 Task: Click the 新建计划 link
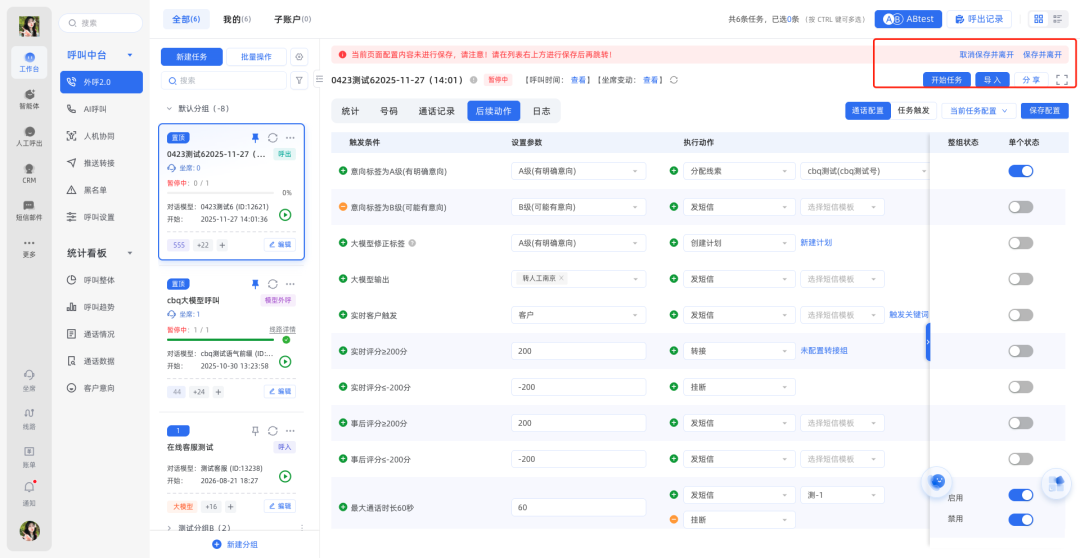pyautogui.click(x=816, y=243)
